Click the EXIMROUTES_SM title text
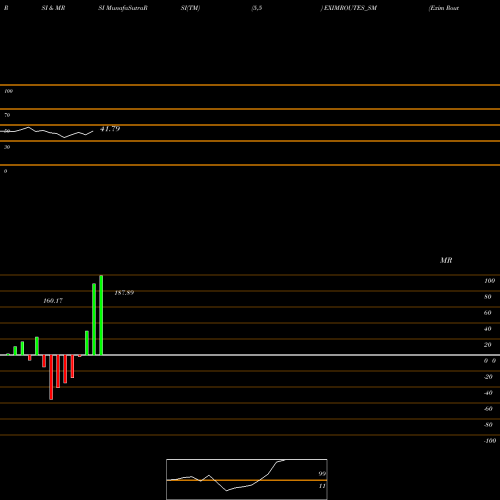The height and width of the screenshot is (500, 500). coord(350,8)
